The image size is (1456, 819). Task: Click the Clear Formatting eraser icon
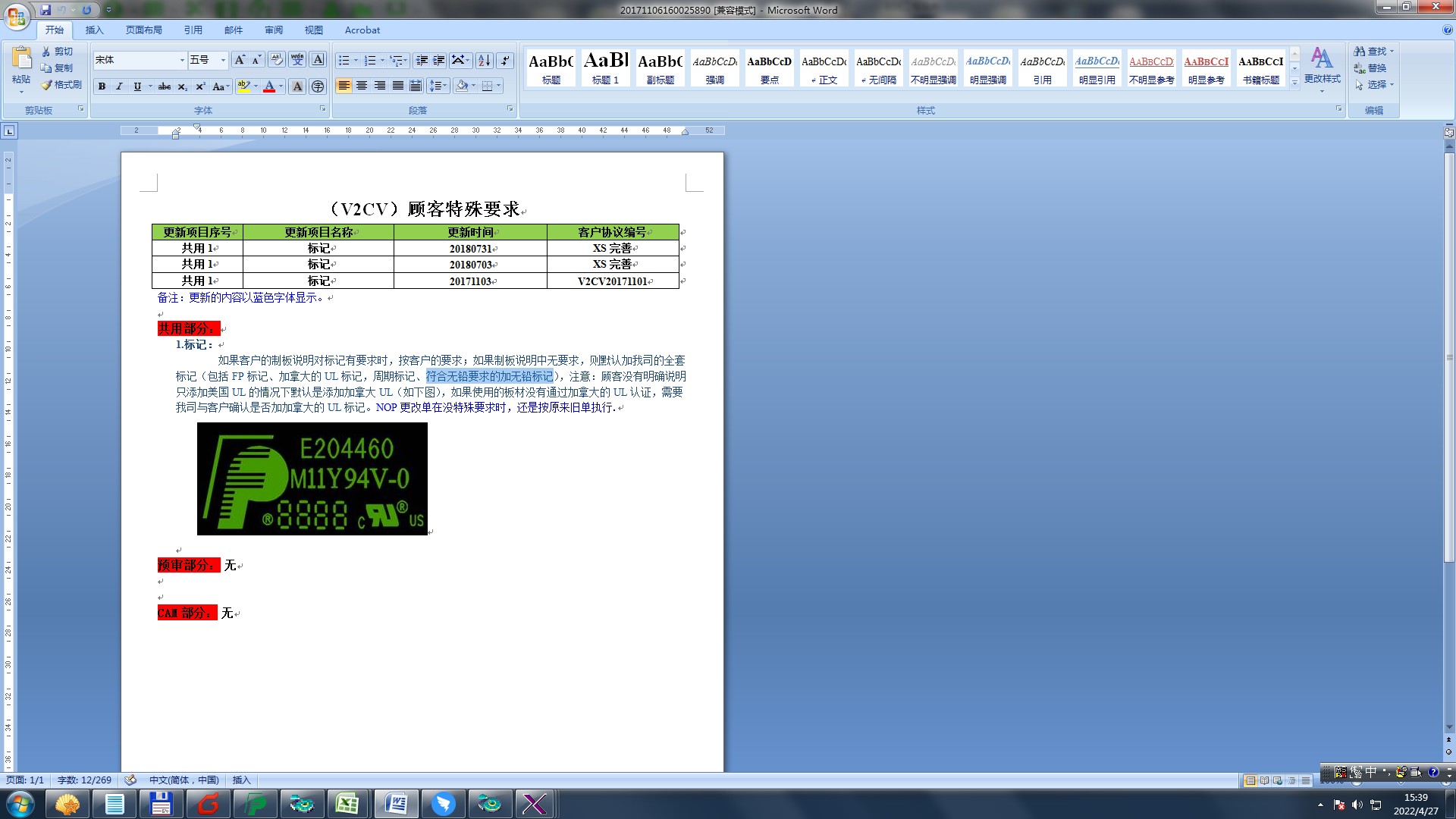(277, 60)
